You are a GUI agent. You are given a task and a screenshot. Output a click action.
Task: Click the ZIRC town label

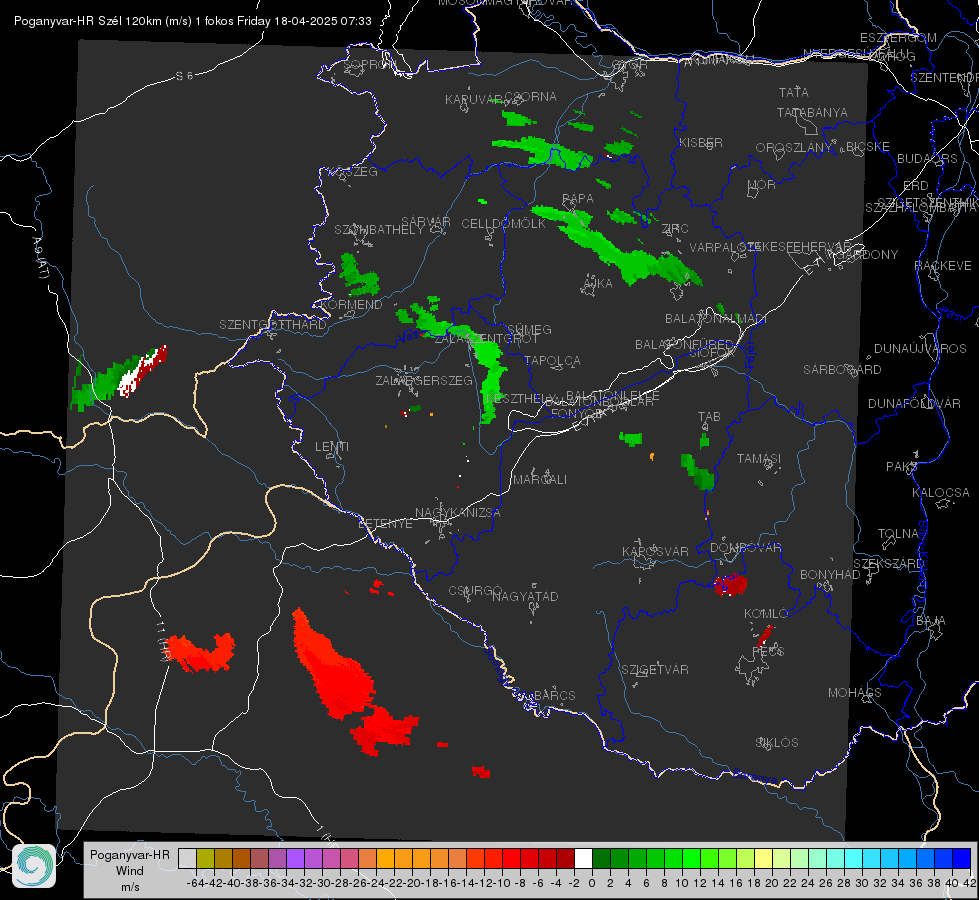[x=675, y=229]
